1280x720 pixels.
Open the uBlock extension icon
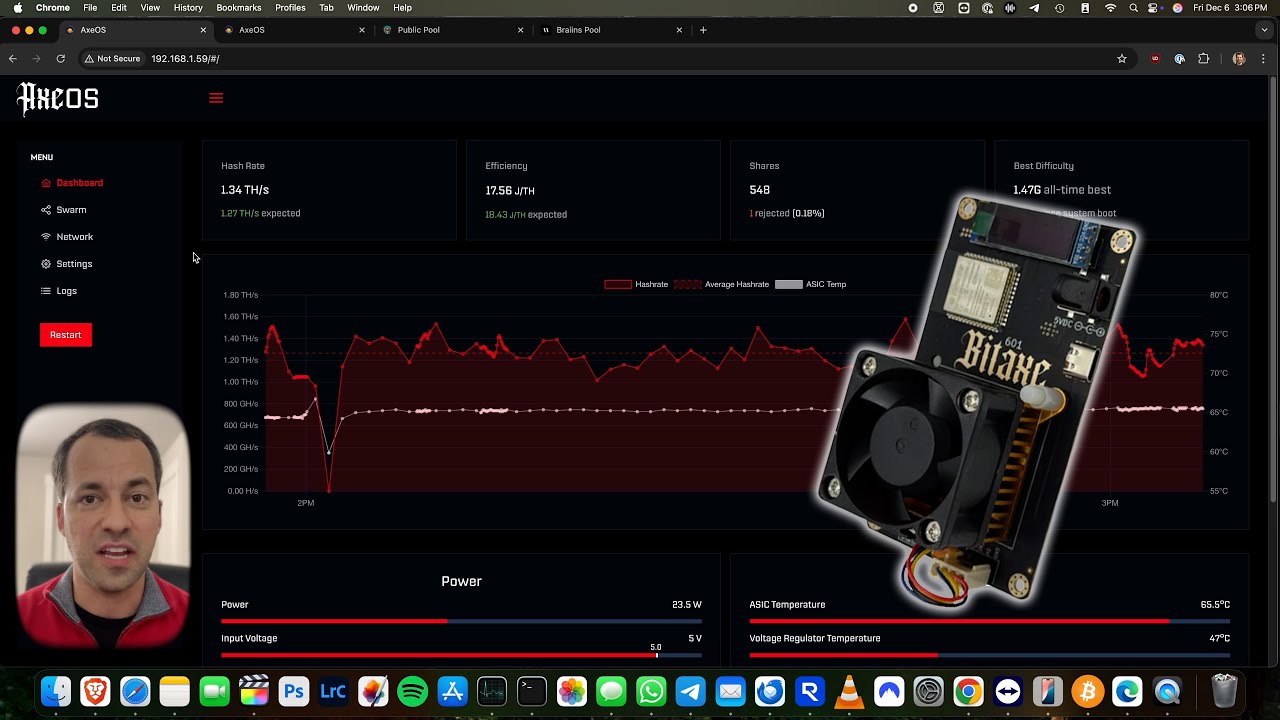(x=1156, y=59)
